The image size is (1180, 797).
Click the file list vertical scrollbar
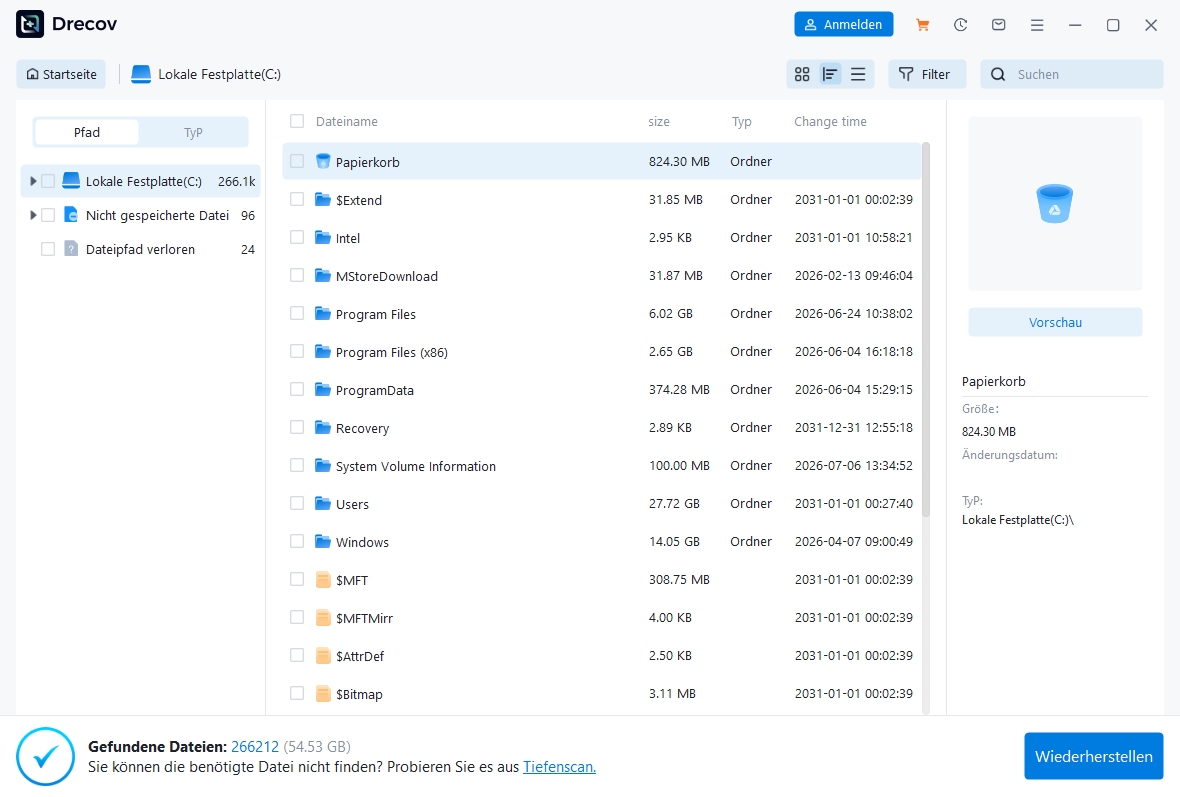click(x=926, y=329)
